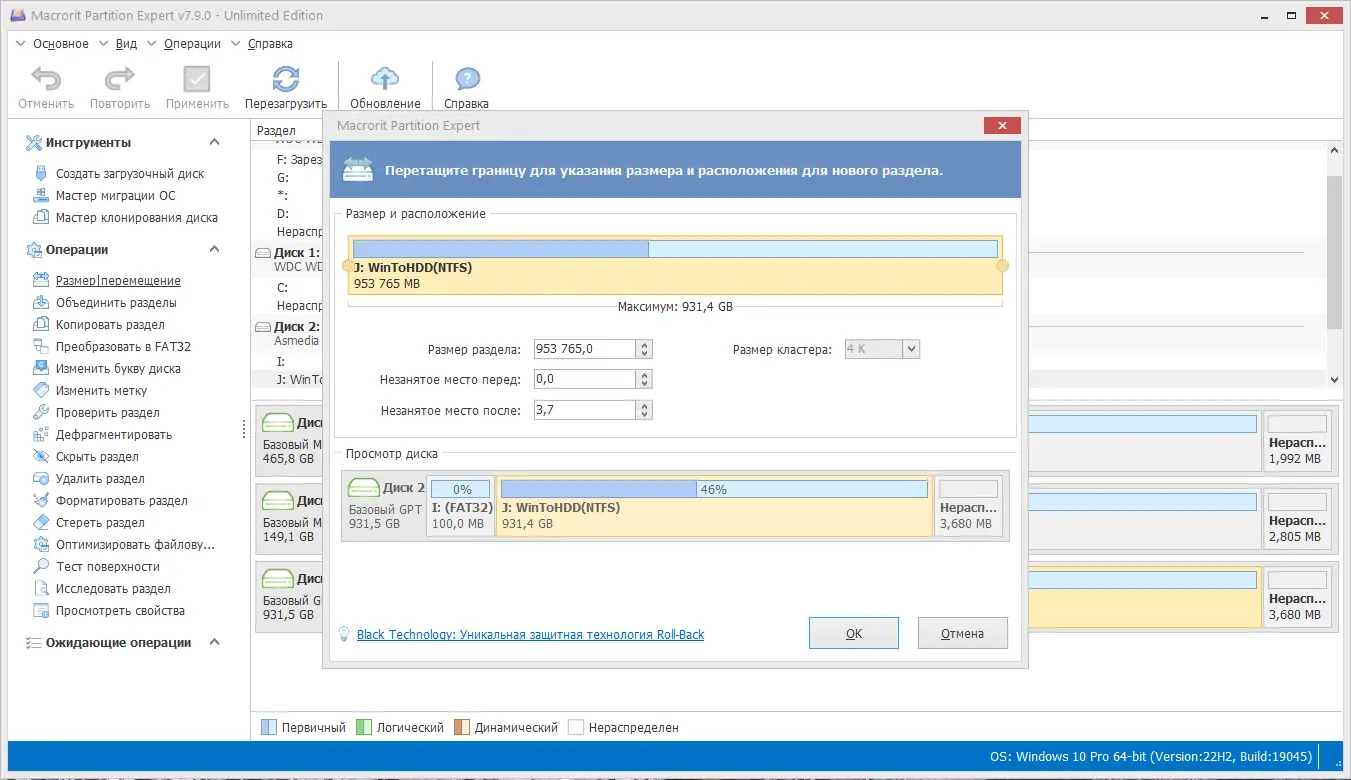Select the Объединить разделы icon
The width and height of the screenshot is (1351, 780).
coord(41,302)
